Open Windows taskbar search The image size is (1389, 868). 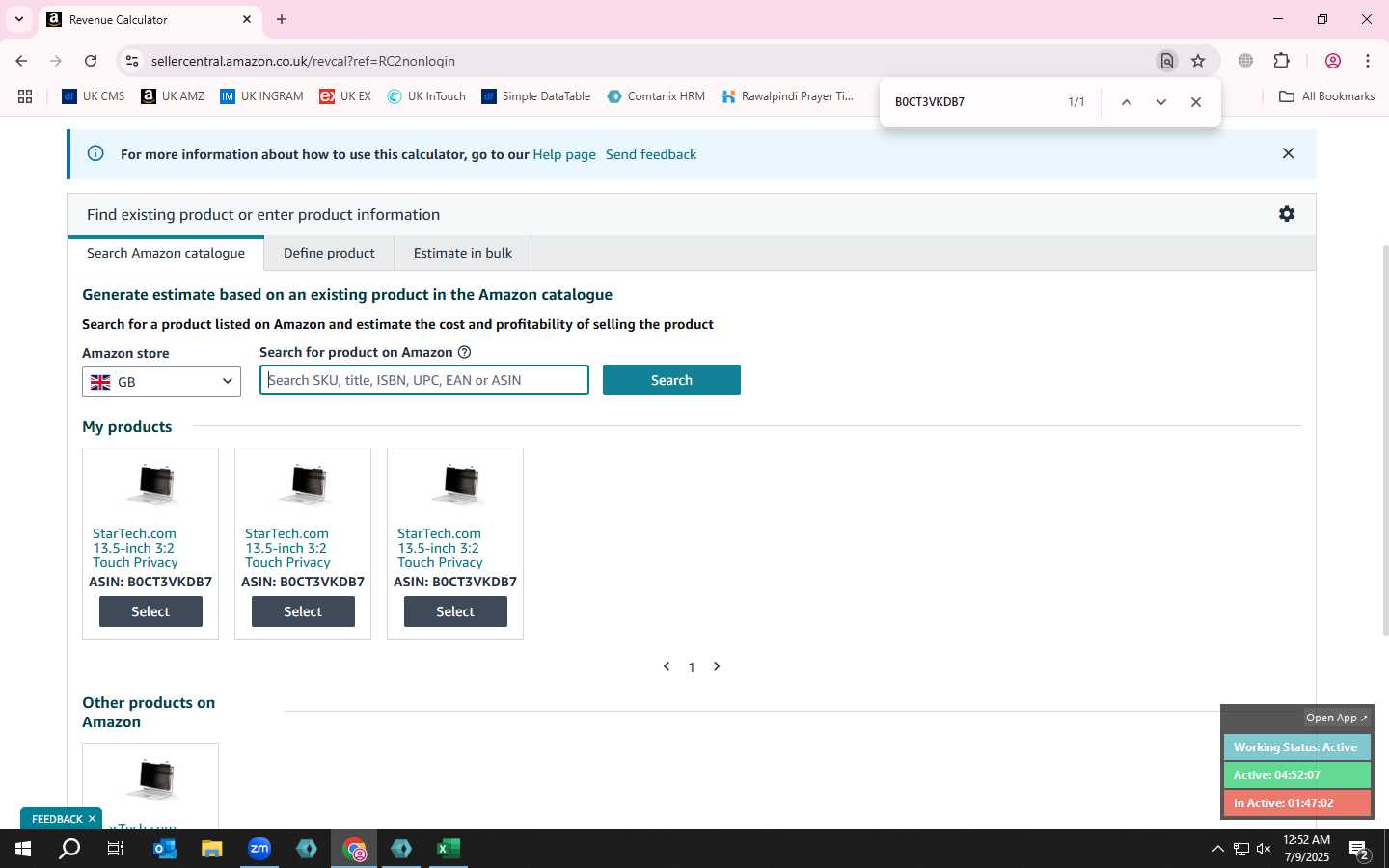[69, 849]
